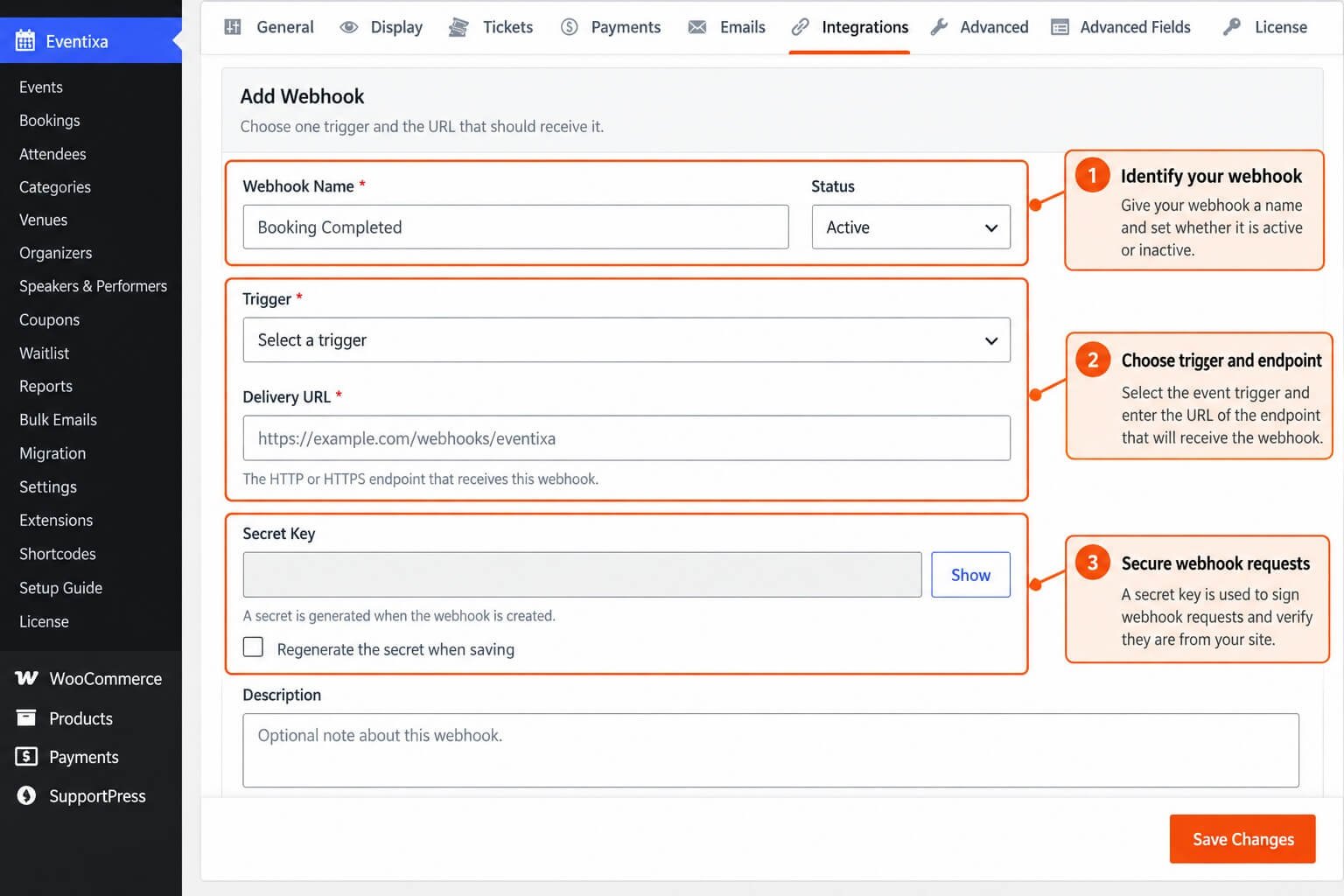Open the Display settings tab

click(381, 27)
